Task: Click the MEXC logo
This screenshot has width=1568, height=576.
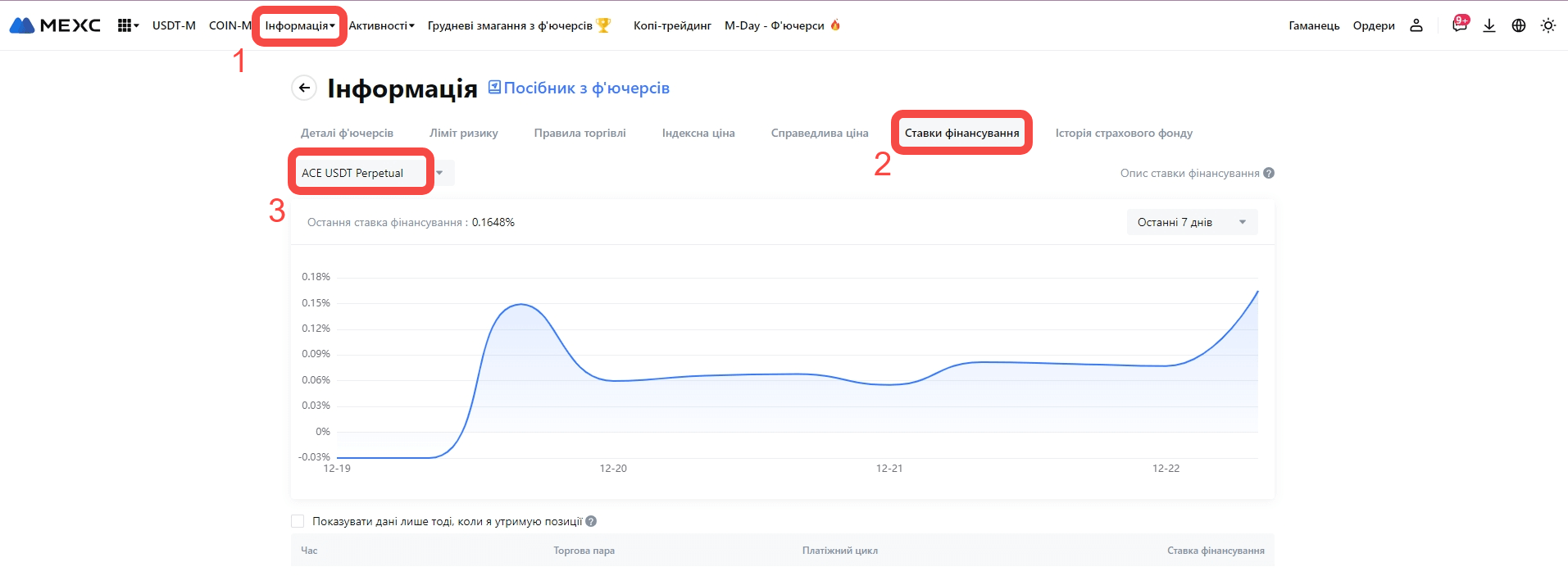Action: coord(55,25)
